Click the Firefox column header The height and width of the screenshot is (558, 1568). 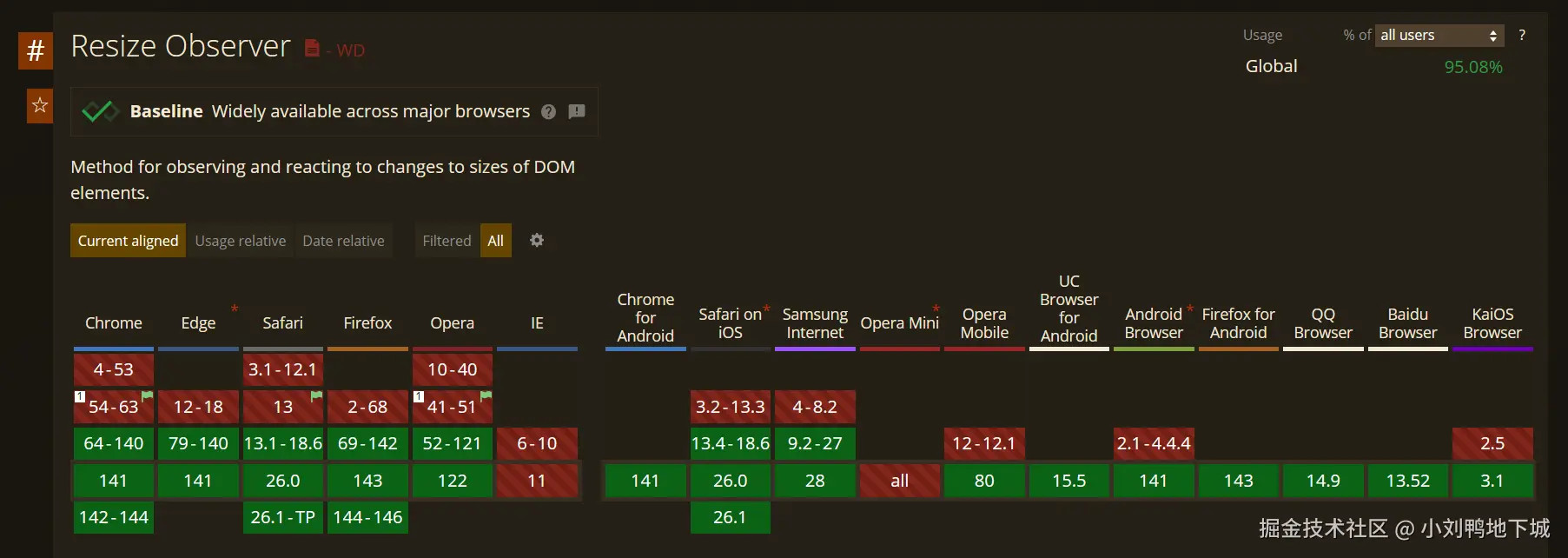pyautogui.click(x=367, y=323)
